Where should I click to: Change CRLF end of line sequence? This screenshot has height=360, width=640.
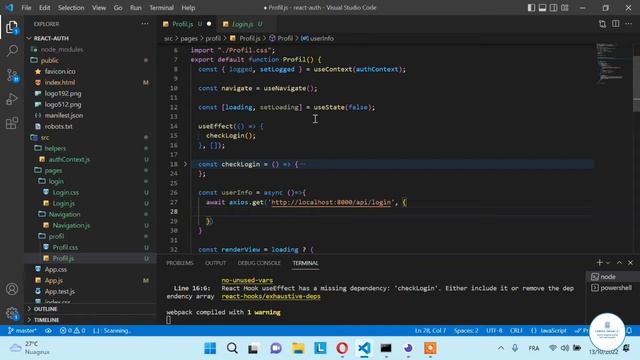click(516, 331)
